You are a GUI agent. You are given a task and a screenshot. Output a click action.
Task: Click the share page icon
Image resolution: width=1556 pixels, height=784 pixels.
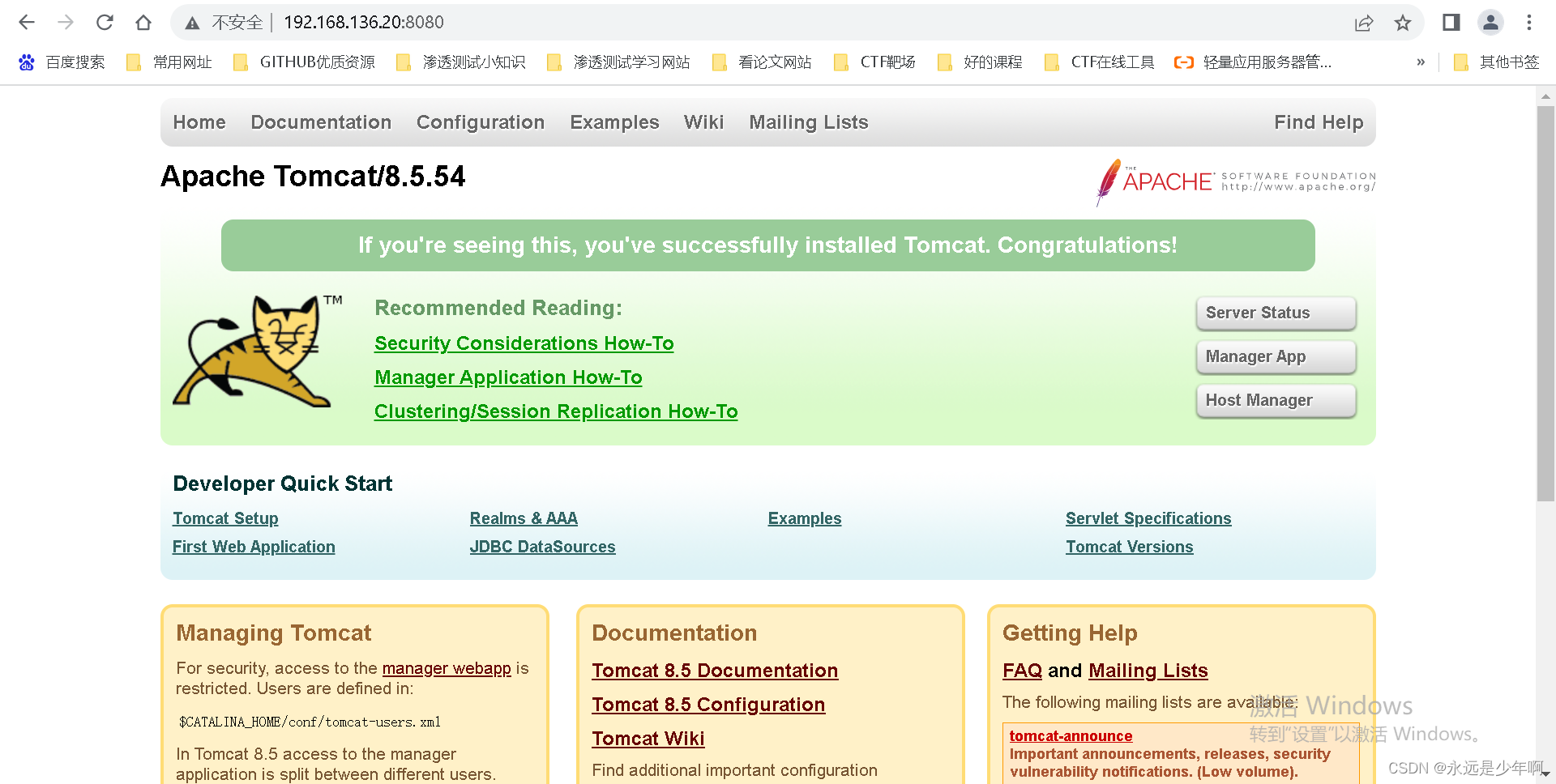click(1364, 23)
